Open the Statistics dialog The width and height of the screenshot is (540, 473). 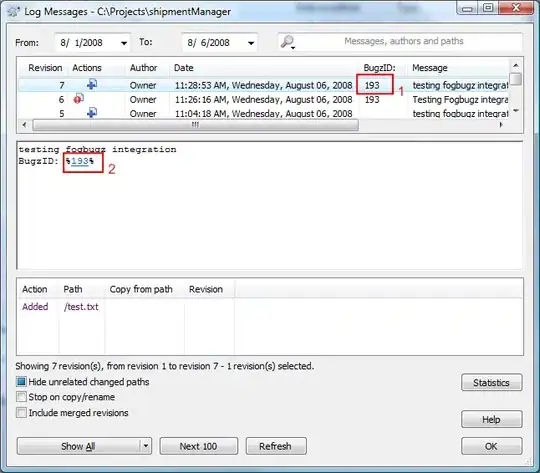pos(491,382)
